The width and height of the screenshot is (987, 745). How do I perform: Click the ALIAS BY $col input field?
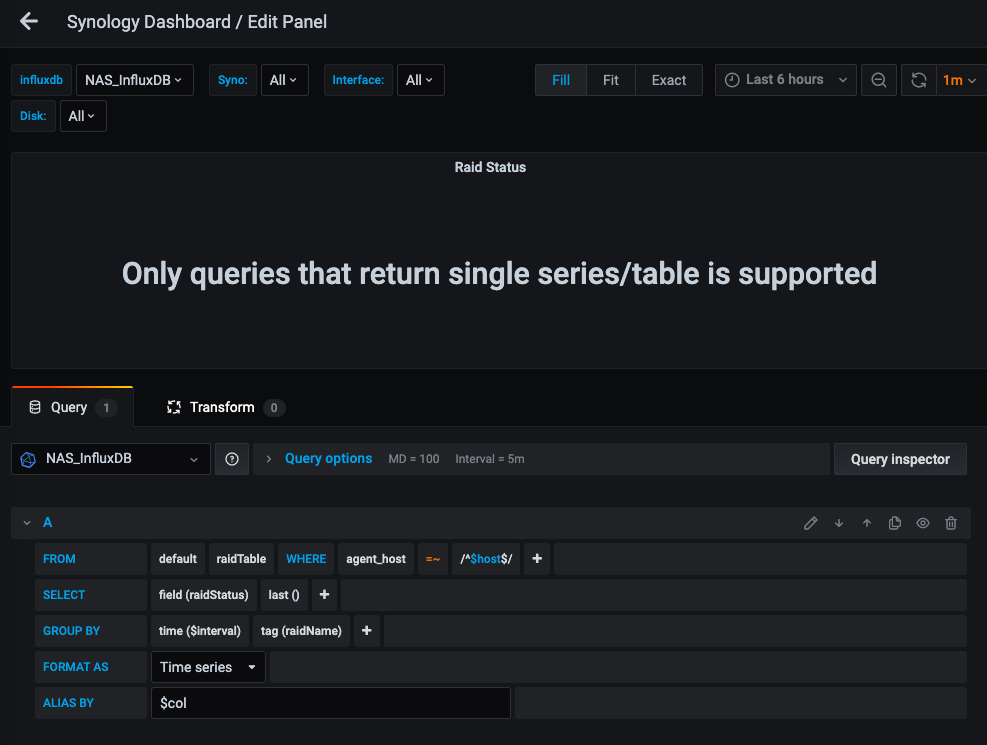point(330,703)
